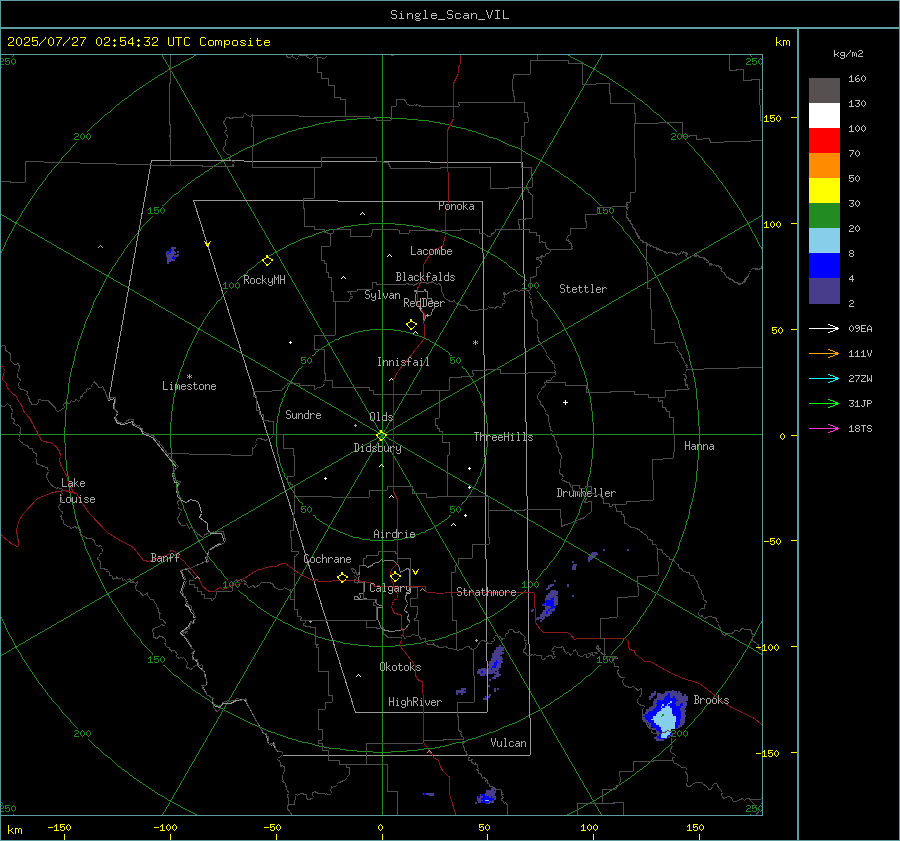Click the orange 50-70 legend swatch
This screenshot has width=900, height=841.
click(x=824, y=165)
